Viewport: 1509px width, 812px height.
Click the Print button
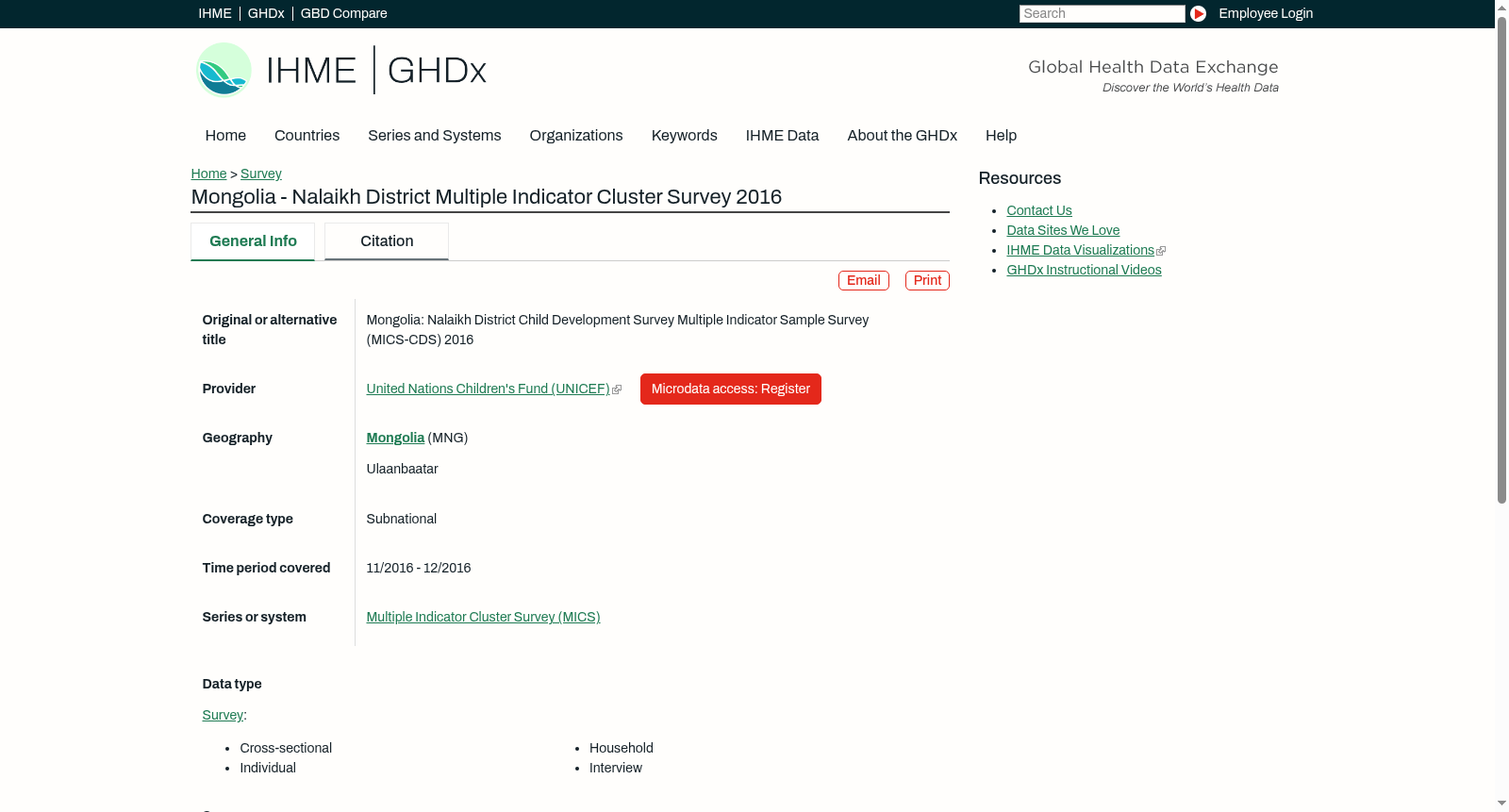tap(927, 281)
